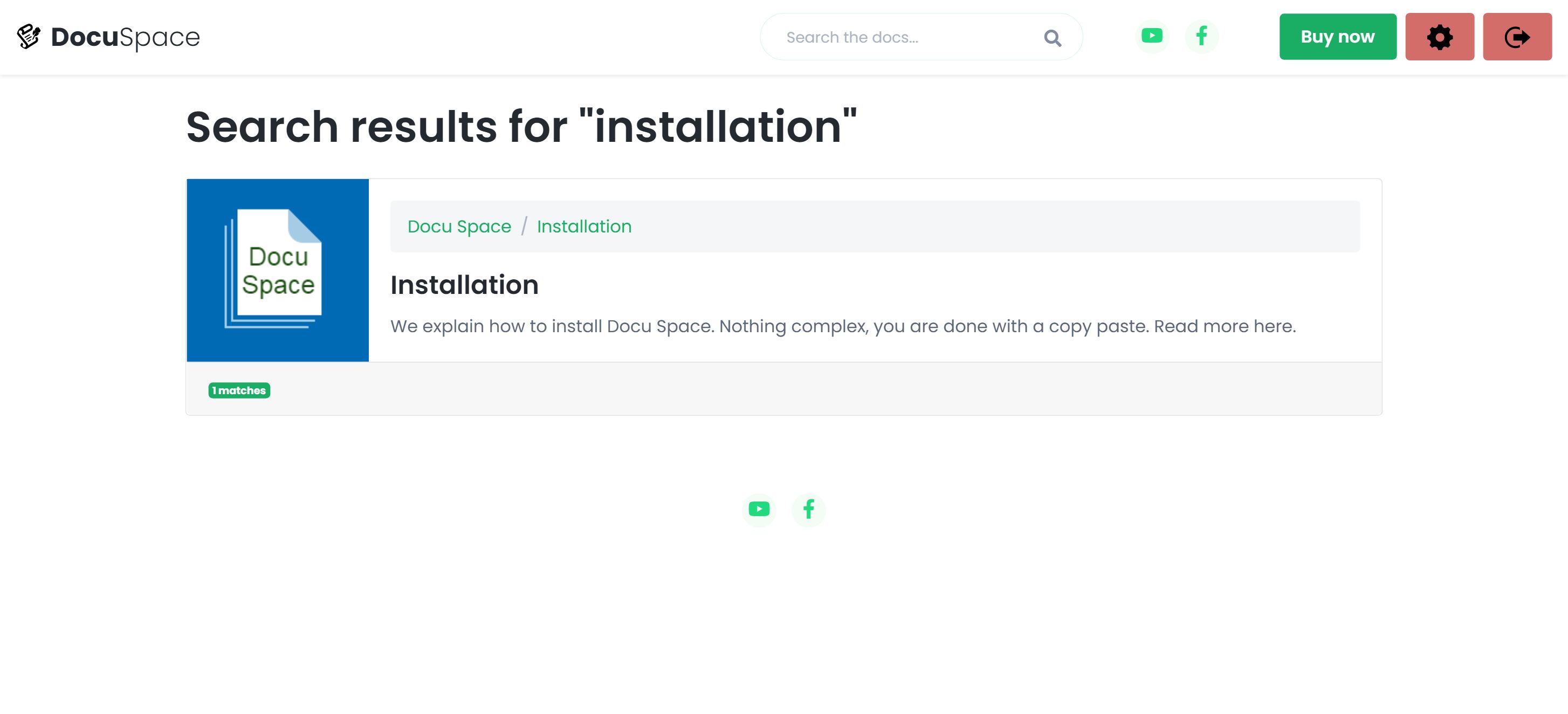Open the footer Facebook icon
Image resolution: width=1568 pixels, height=714 pixels.
click(x=808, y=509)
